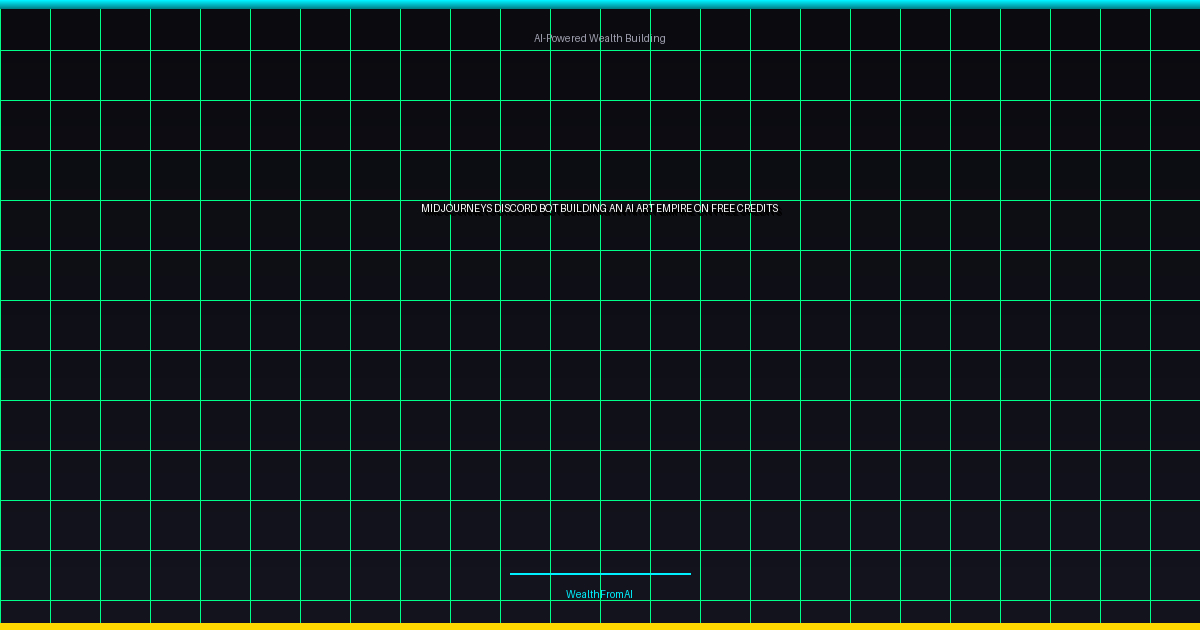Click the grid cell at screen center
Viewport: 1200px width, 630px height.
point(625,325)
